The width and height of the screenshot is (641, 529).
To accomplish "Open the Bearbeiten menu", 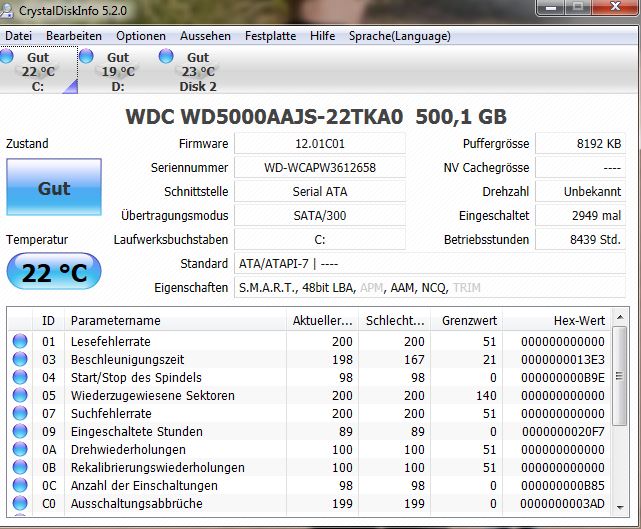I will click(74, 36).
